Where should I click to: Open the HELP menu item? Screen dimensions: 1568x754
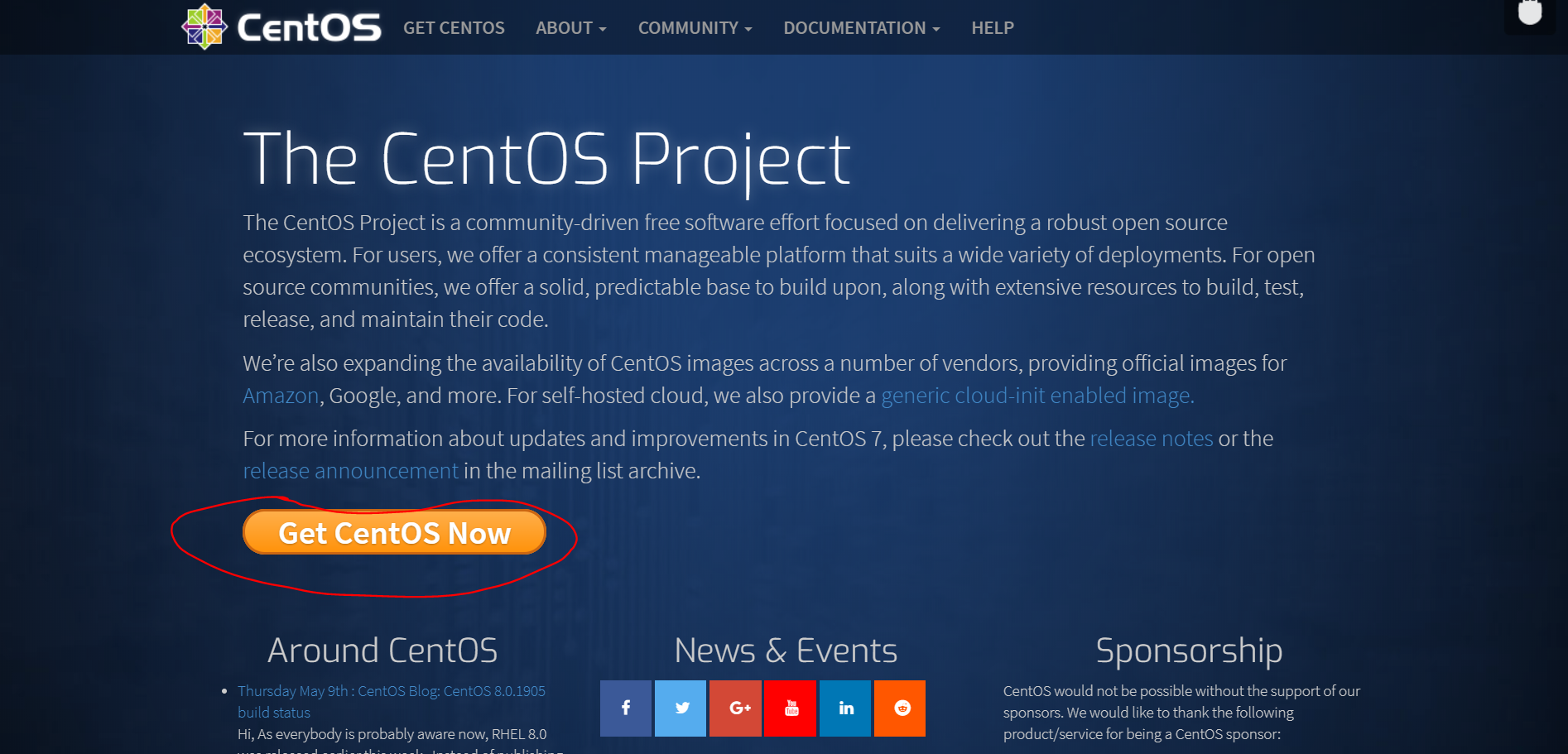click(x=992, y=27)
